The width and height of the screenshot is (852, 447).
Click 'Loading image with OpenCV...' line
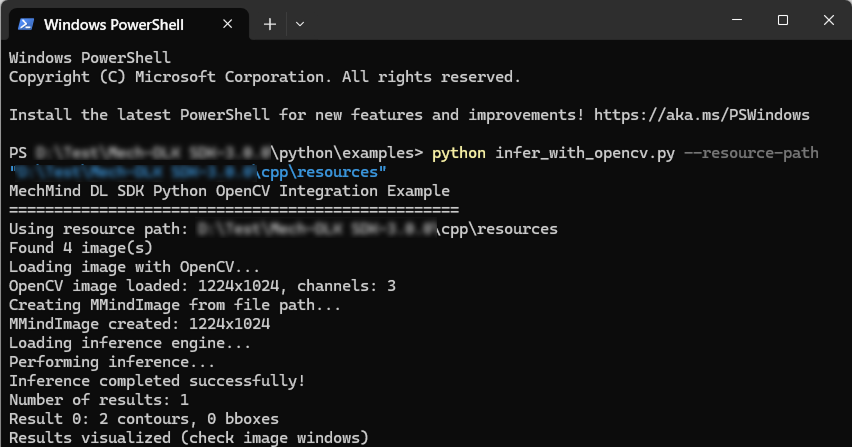click(134, 267)
